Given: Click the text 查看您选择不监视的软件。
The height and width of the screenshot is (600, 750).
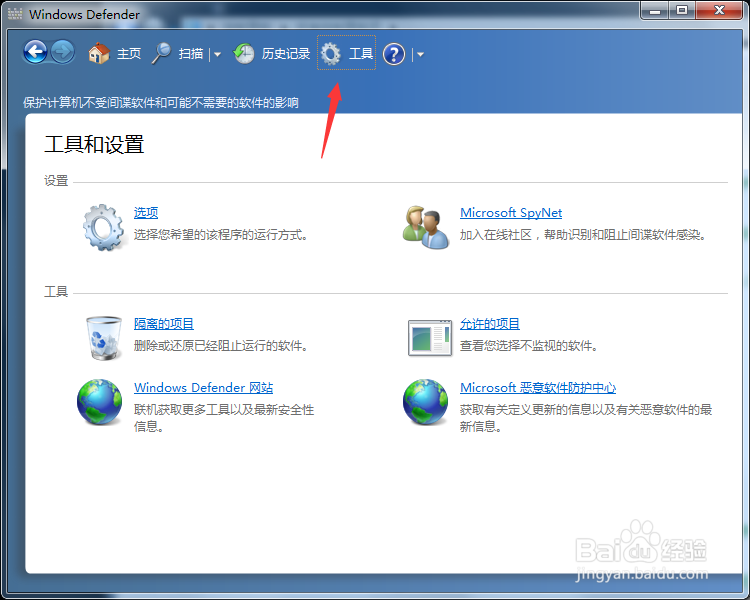Looking at the screenshot, I should point(529,345).
